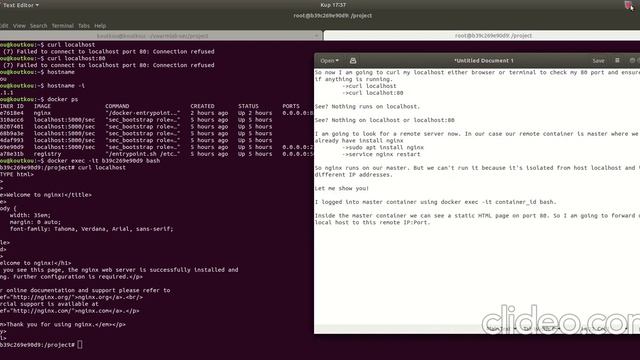Open the Tabs menu in terminal
Screen dimensions: 640x360
(84, 26)
